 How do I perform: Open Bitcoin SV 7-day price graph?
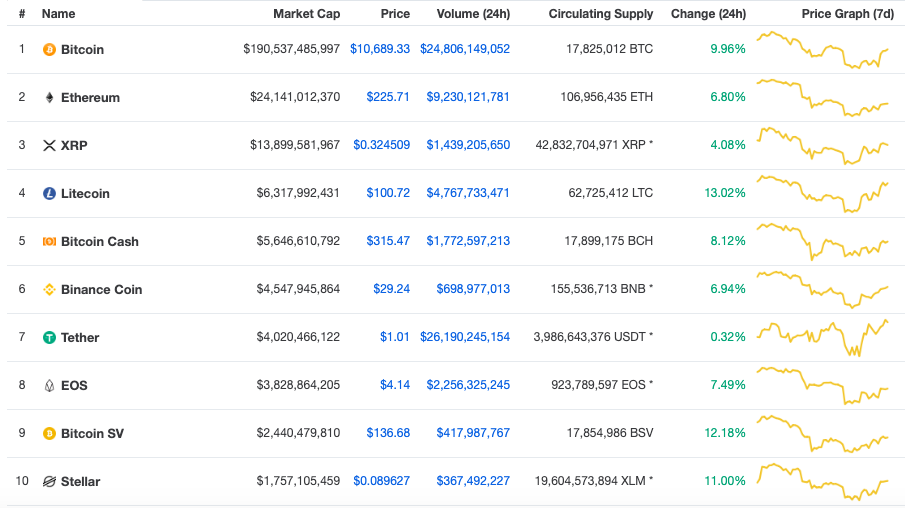coord(822,434)
